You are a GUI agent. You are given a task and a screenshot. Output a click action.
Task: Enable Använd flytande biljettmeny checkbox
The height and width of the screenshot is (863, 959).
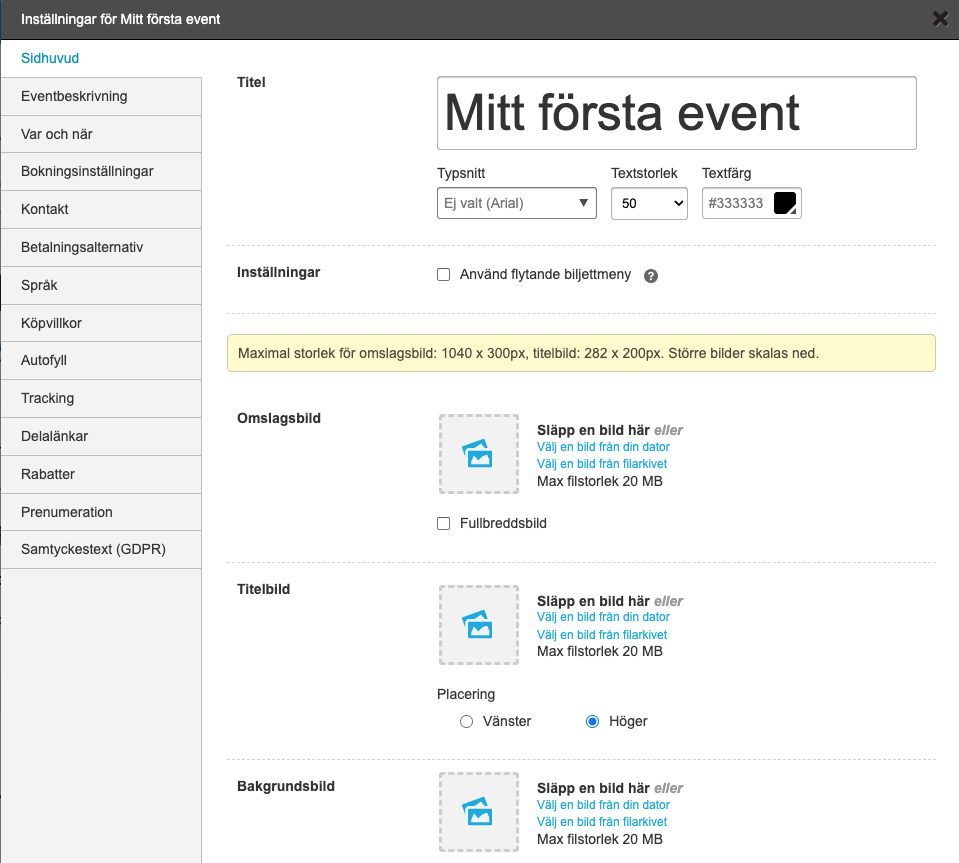(x=444, y=275)
